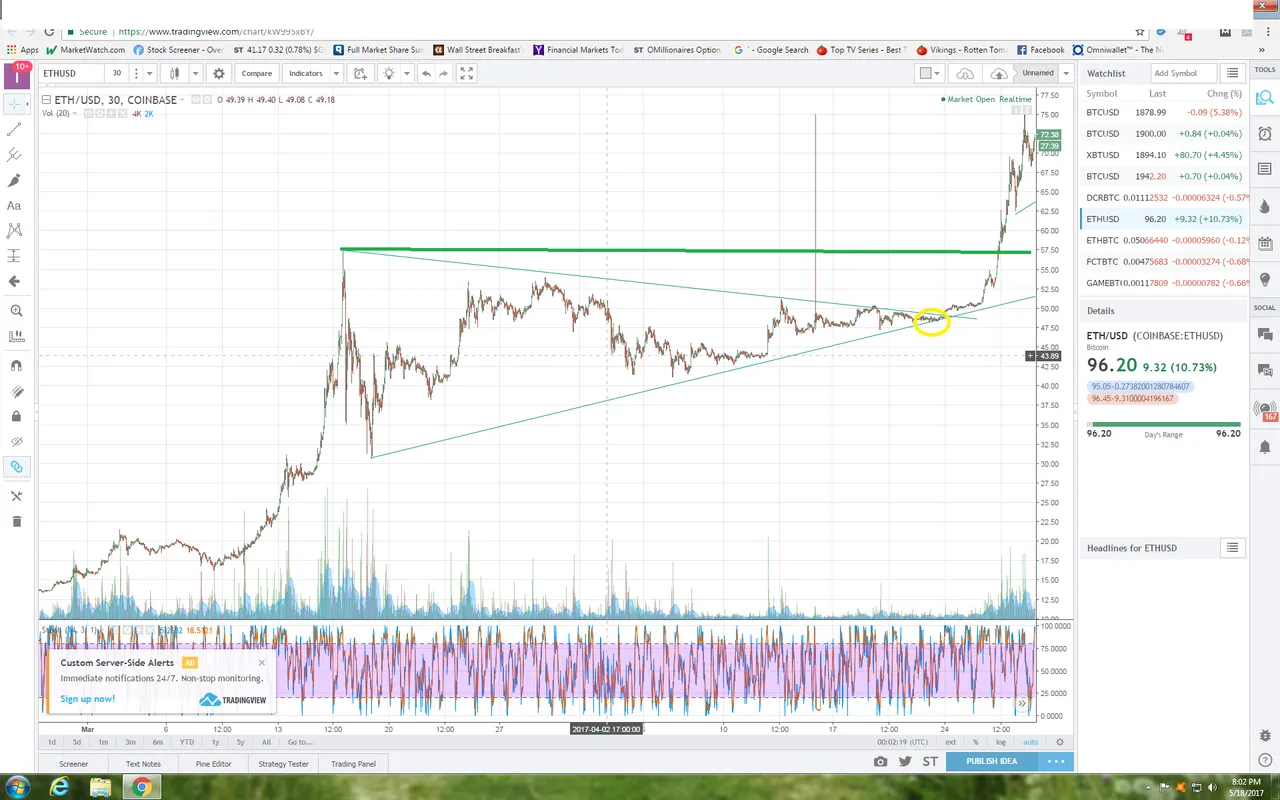Image resolution: width=1280 pixels, height=800 pixels.
Task: Open the news sidebar icon
Action: pyautogui.click(x=1265, y=169)
